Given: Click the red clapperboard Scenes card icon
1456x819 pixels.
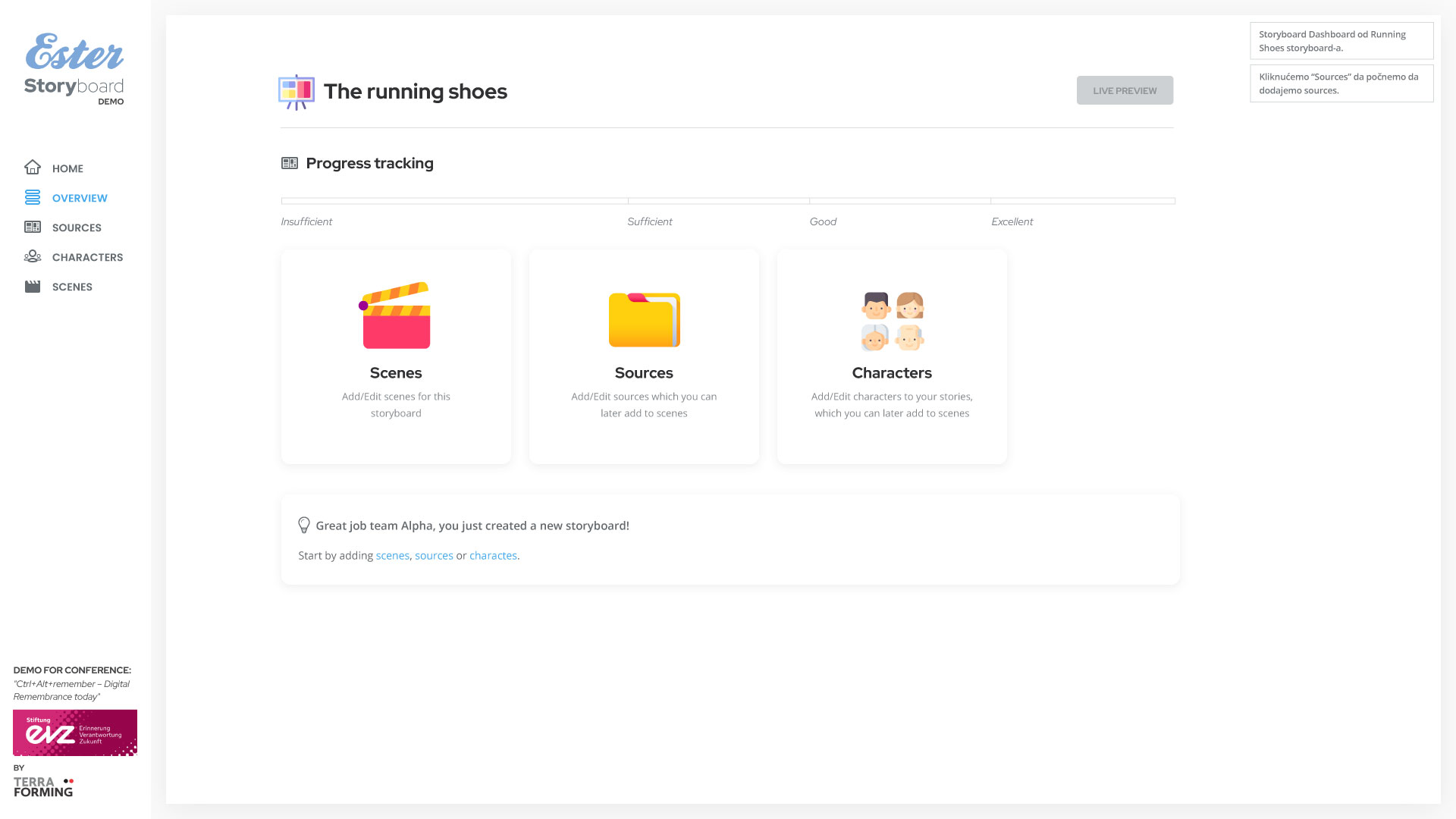Looking at the screenshot, I should coord(395,316).
